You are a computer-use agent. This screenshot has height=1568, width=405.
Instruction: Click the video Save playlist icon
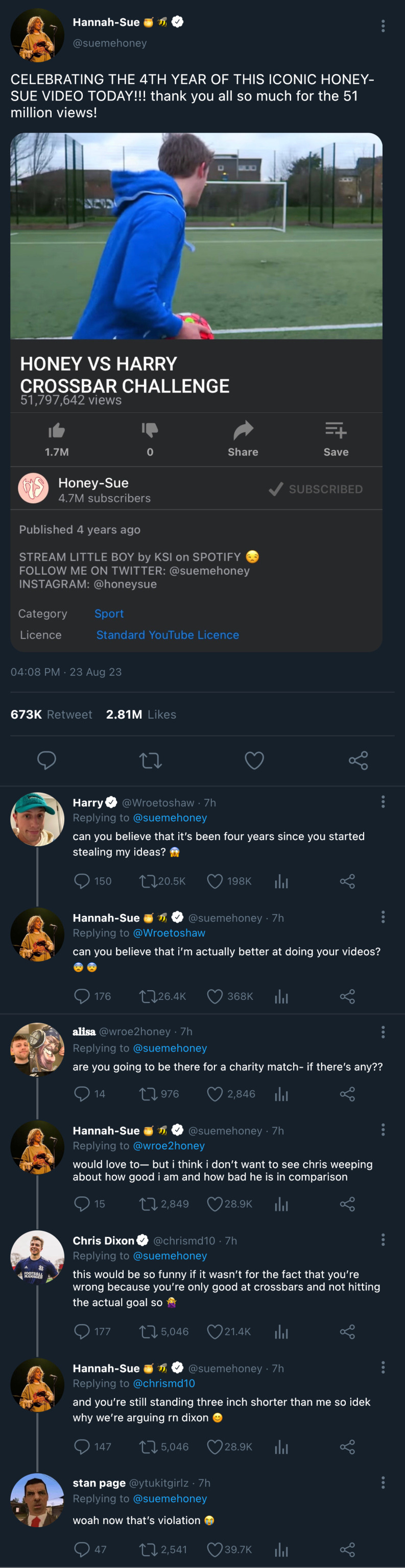pyautogui.click(x=336, y=431)
